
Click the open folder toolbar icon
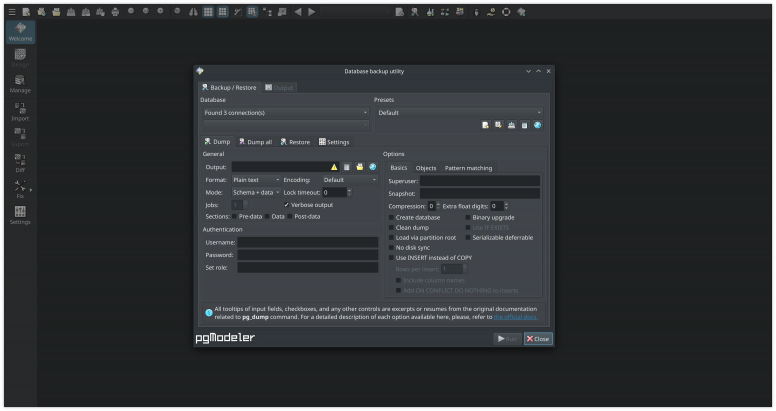point(56,12)
